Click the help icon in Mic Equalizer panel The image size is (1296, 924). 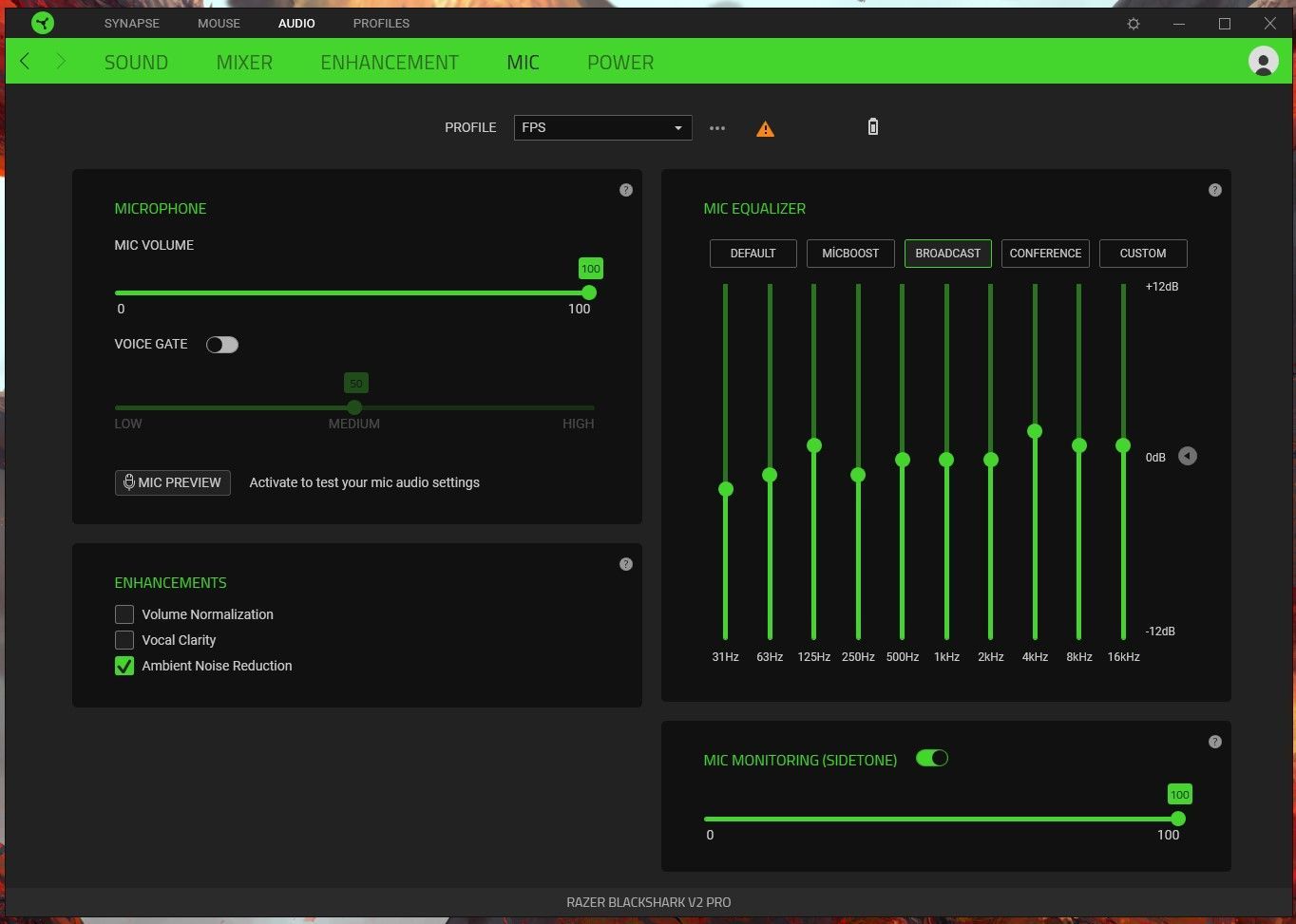point(1214,190)
